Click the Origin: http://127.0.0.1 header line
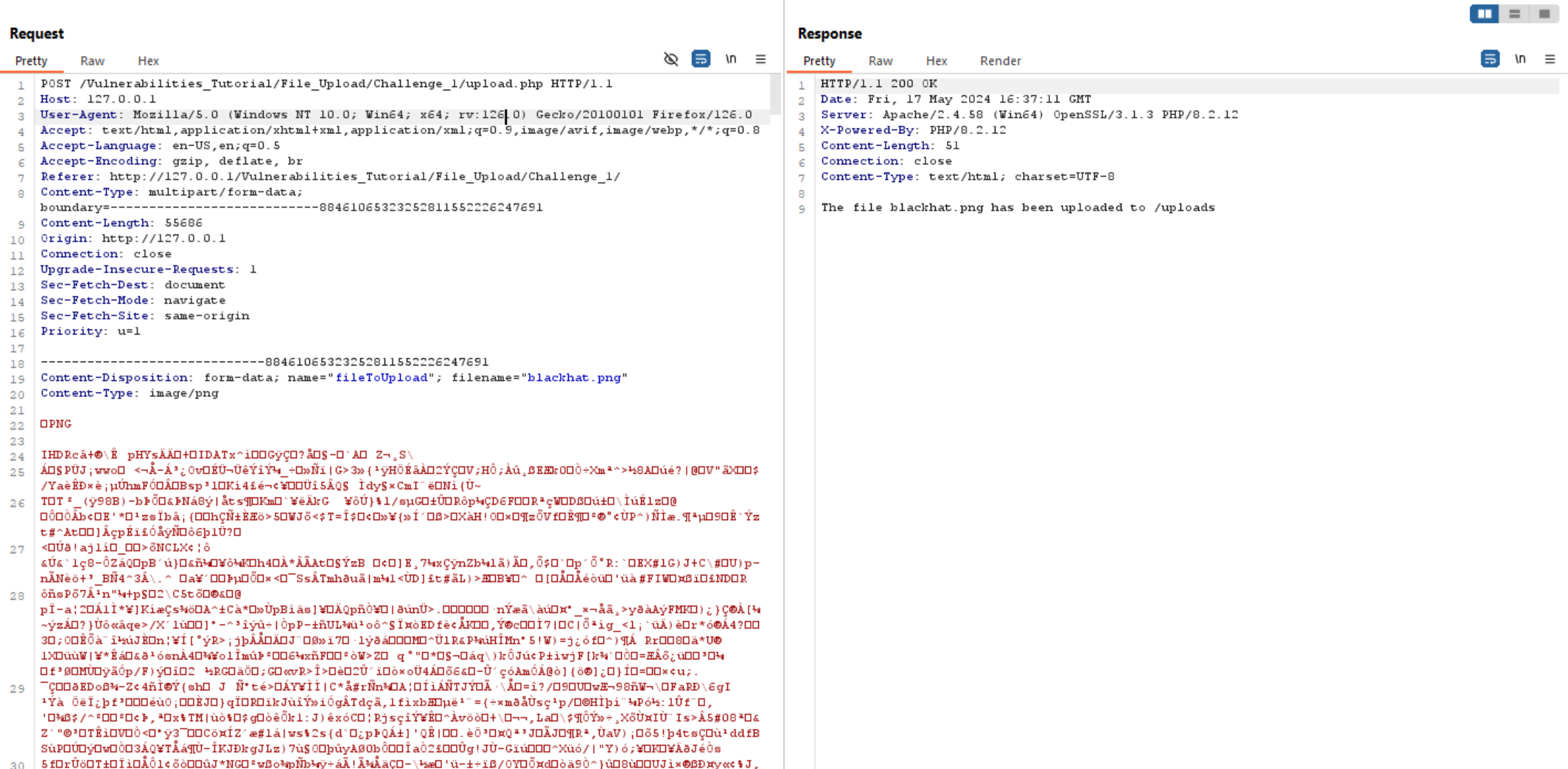Image resolution: width=1568 pixels, height=769 pixels. click(133, 239)
